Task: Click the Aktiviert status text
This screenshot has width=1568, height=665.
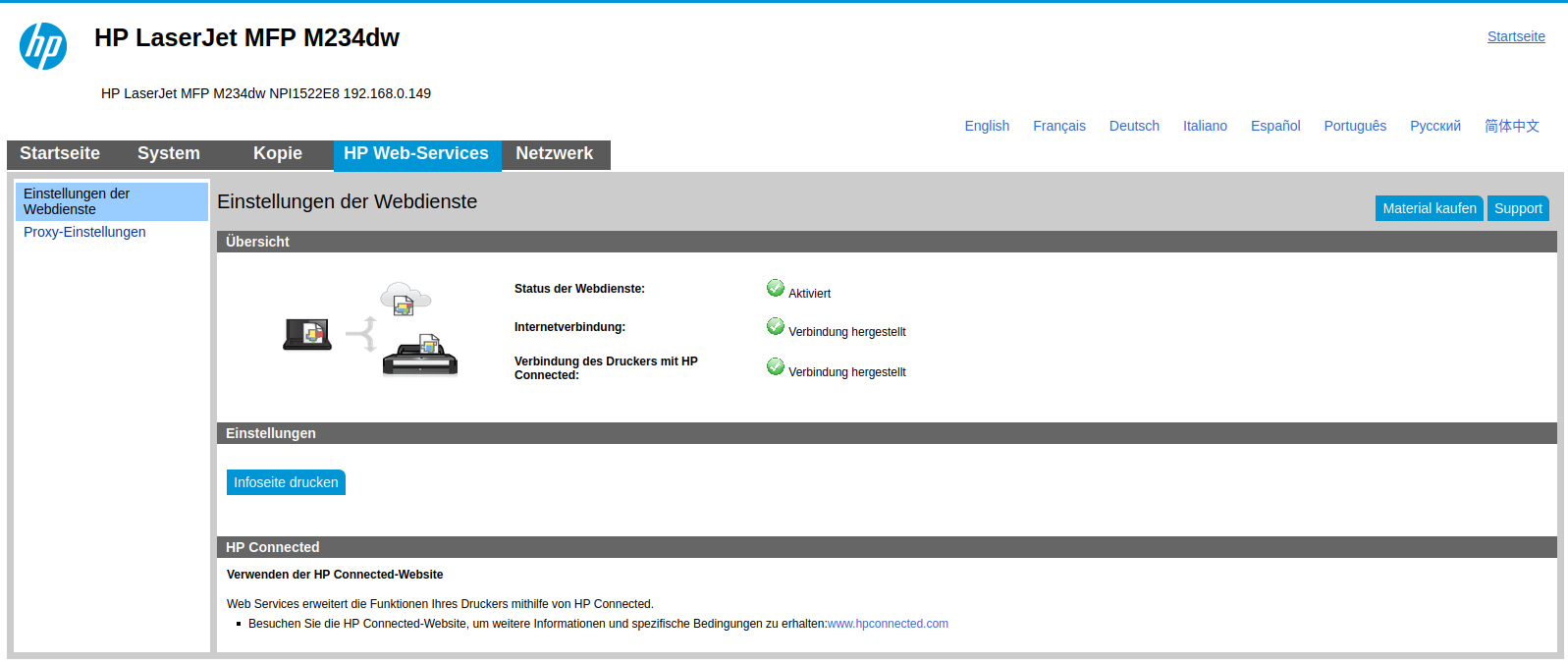Action: (809, 294)
